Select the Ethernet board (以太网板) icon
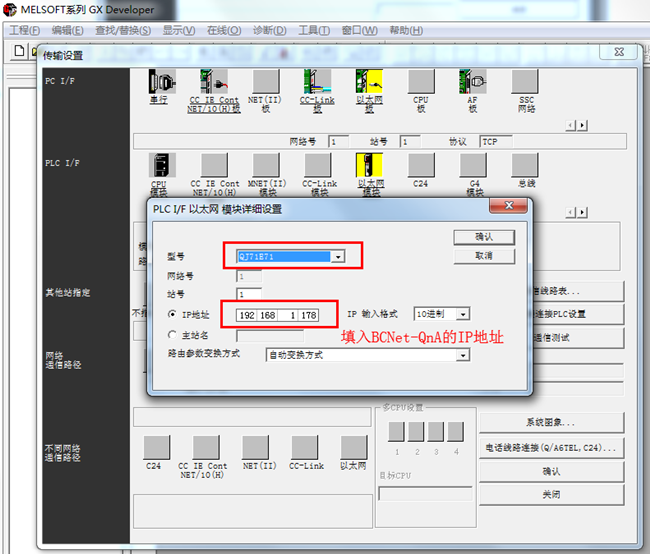This screenshot has width=650, height=554. [x=369, y=81]
